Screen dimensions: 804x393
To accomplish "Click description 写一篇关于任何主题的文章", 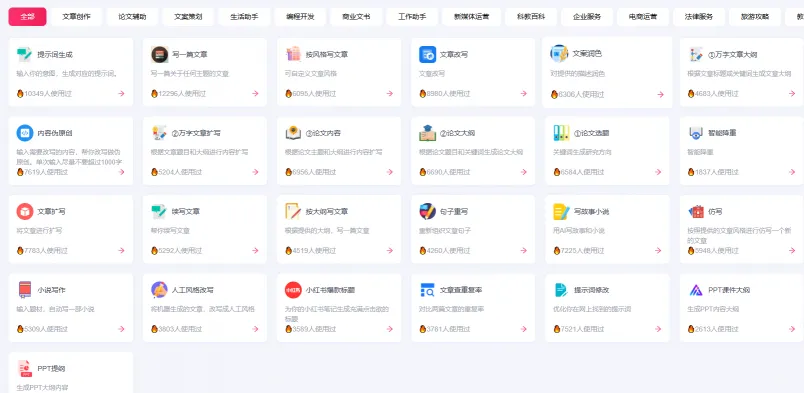I will pyautogui.click(x=190, y=74).
